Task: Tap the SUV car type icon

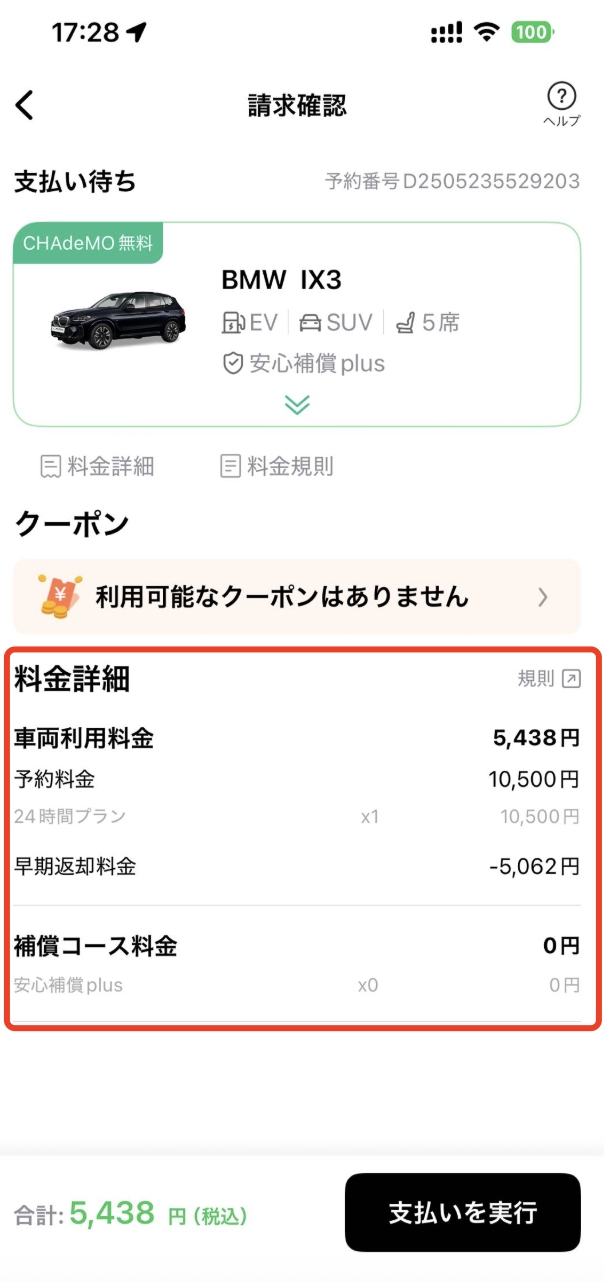Action: pyautogui.click(x=310, y=323)
